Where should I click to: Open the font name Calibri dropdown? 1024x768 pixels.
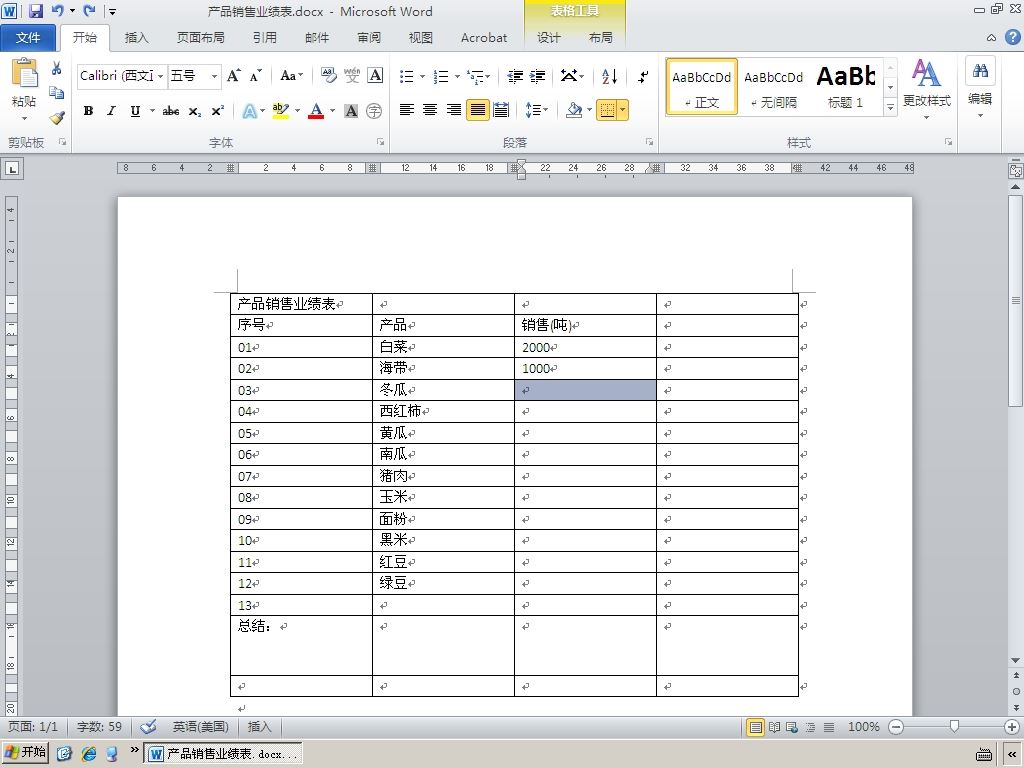coord(161,76)
